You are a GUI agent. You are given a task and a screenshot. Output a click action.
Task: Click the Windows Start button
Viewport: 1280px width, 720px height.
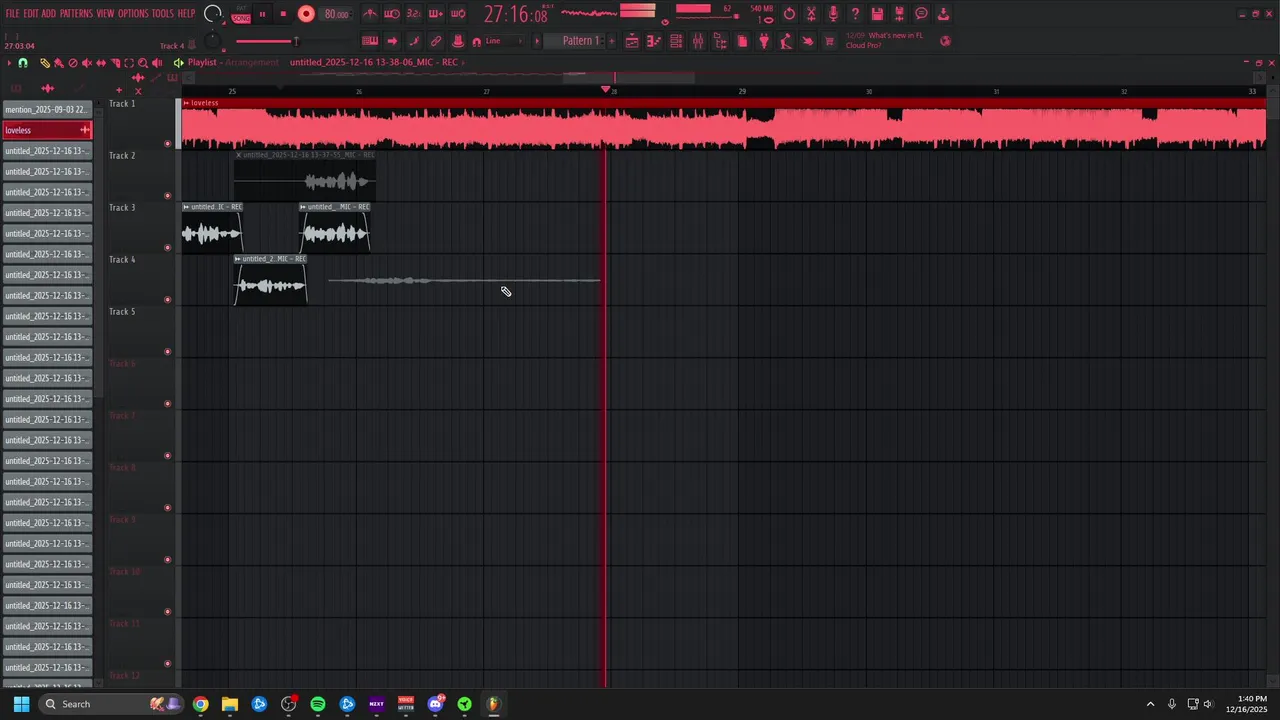click(x=21, y=704)
